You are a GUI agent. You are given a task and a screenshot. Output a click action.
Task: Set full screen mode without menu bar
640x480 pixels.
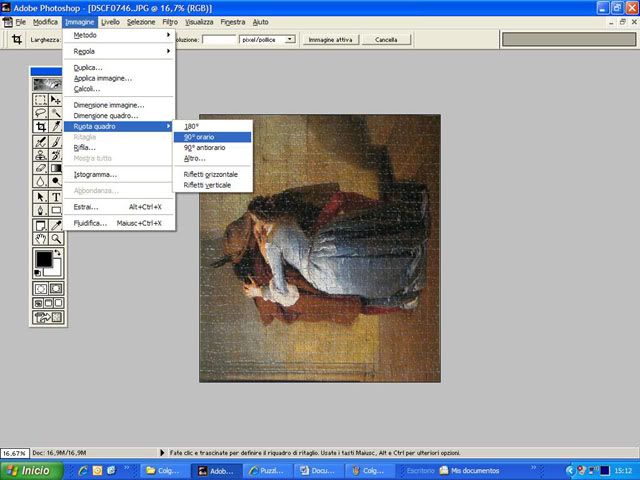click(58, 303)
